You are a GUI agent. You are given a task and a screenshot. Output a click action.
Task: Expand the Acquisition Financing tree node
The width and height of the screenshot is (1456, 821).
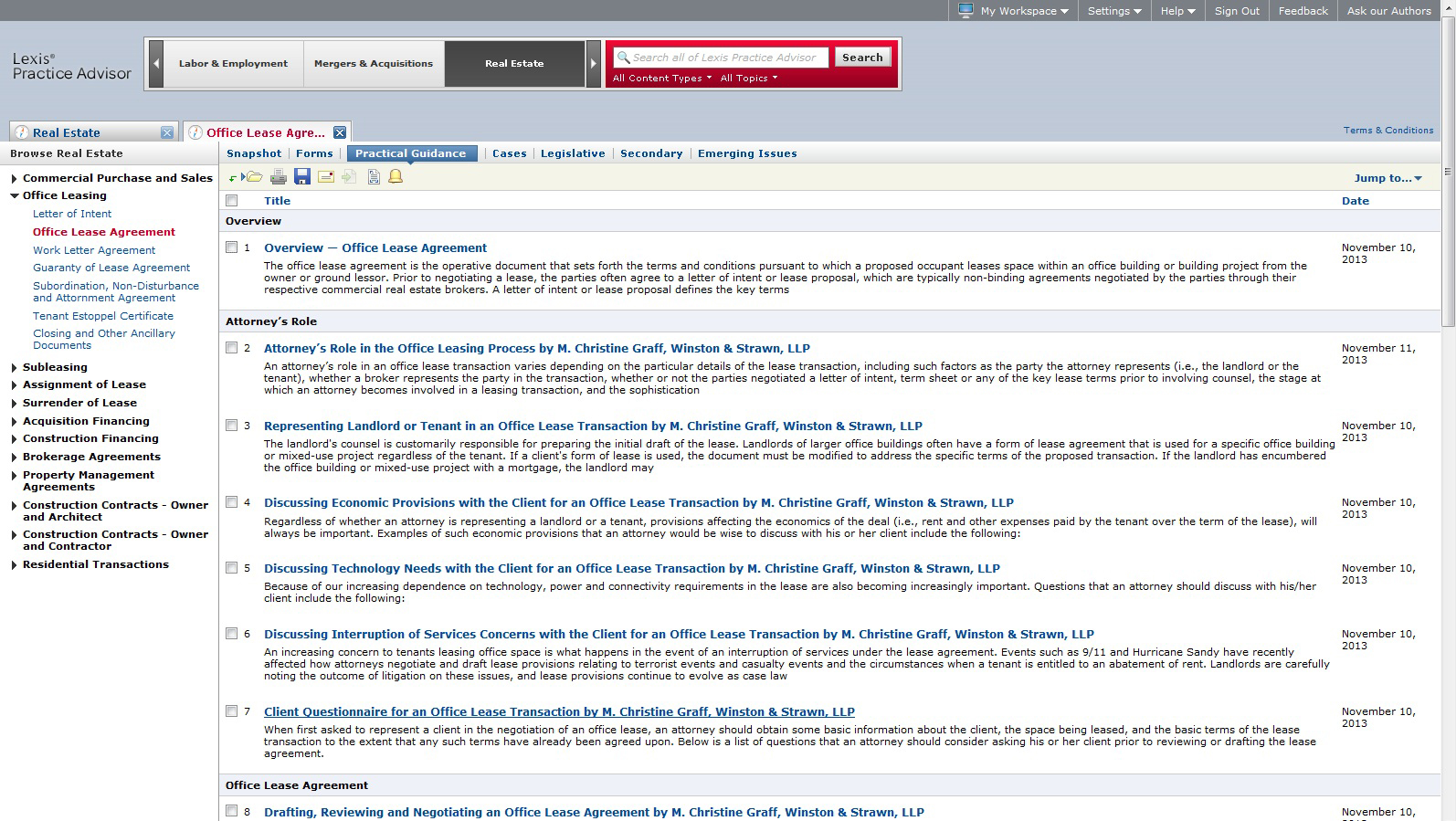point(15,422)
